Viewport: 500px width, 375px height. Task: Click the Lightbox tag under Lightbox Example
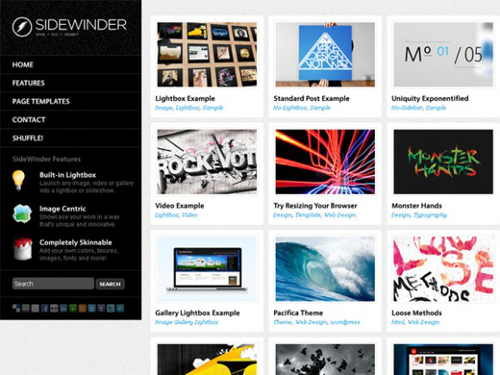pyautogui.click(x=187, y=108)
